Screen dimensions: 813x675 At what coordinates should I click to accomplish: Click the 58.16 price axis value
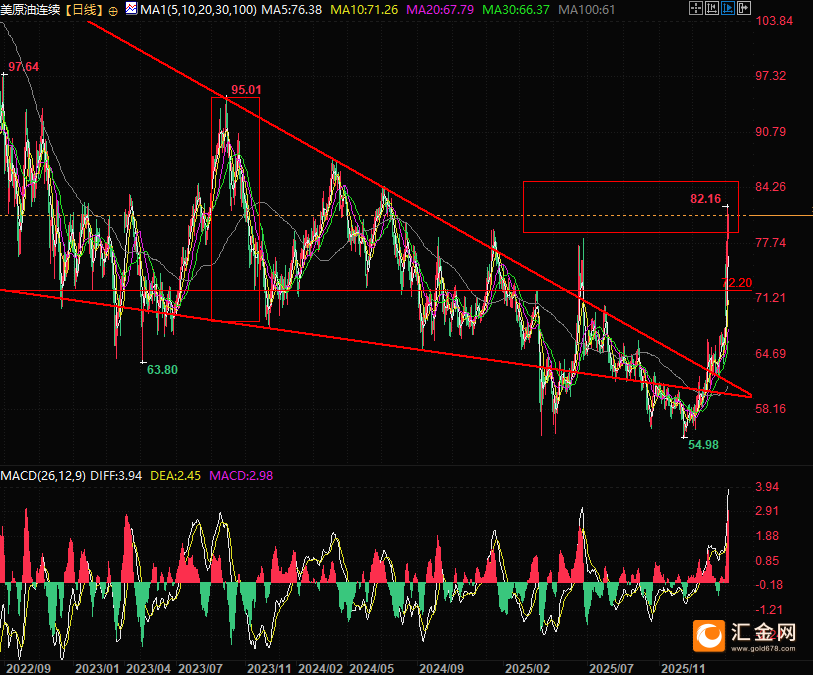tap(770, 409)
